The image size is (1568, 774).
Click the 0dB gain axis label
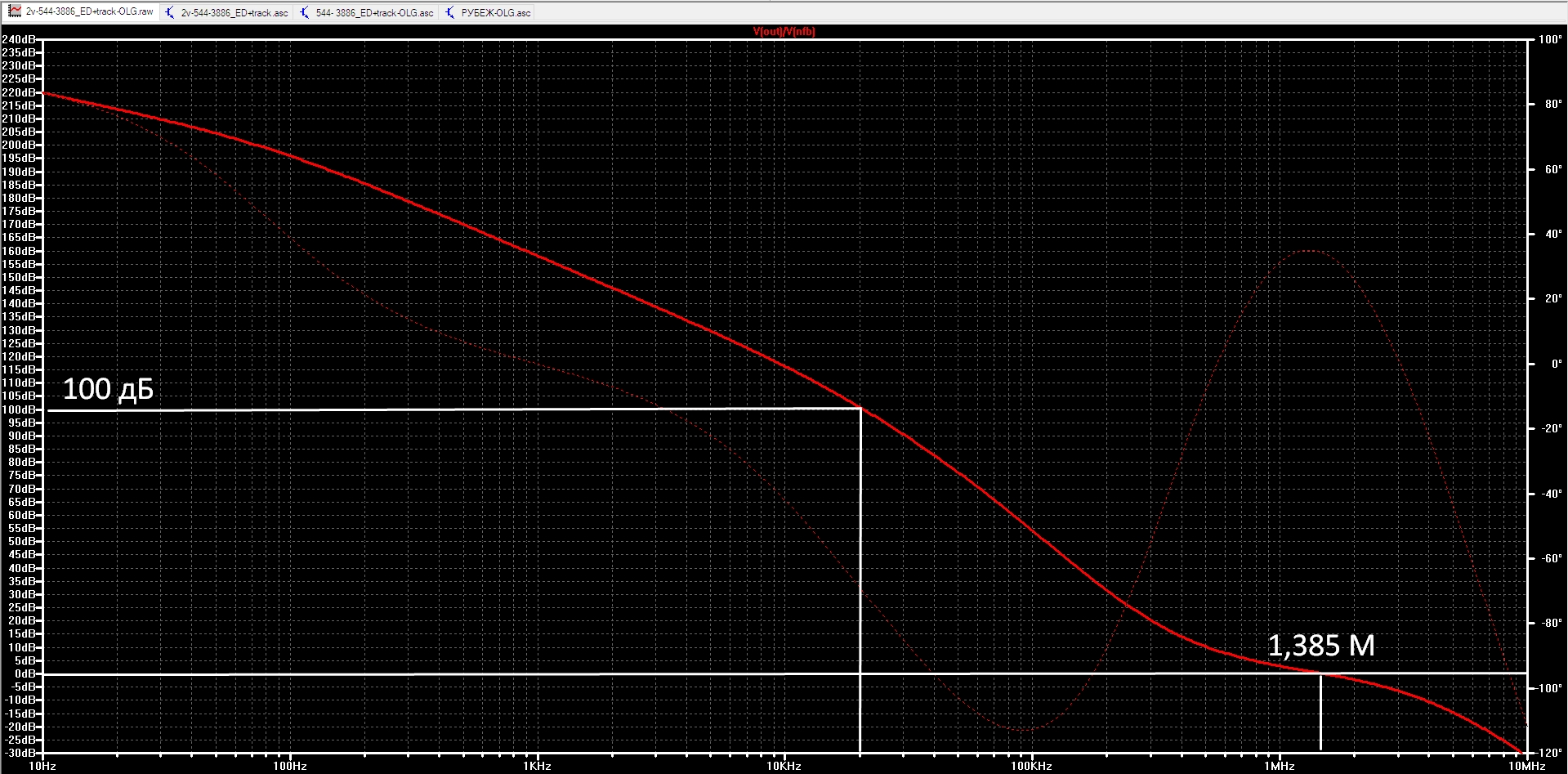click(x=25, y=673)
